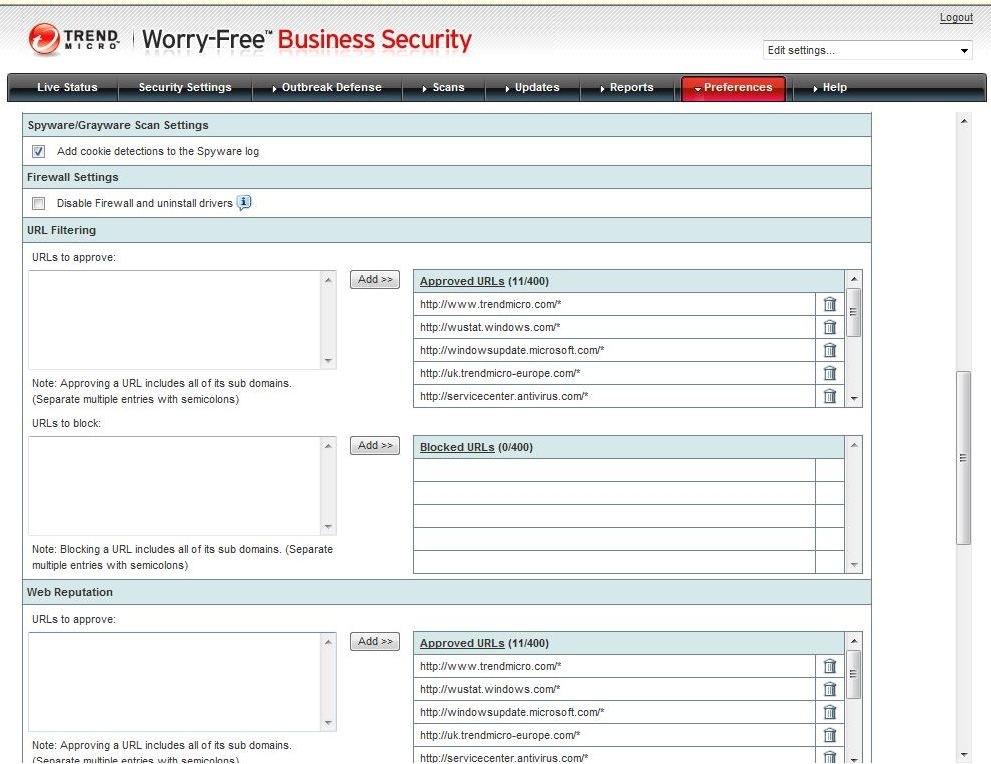Click the main page scrollbar thumb
991x764 pixels.
(963, 458)
